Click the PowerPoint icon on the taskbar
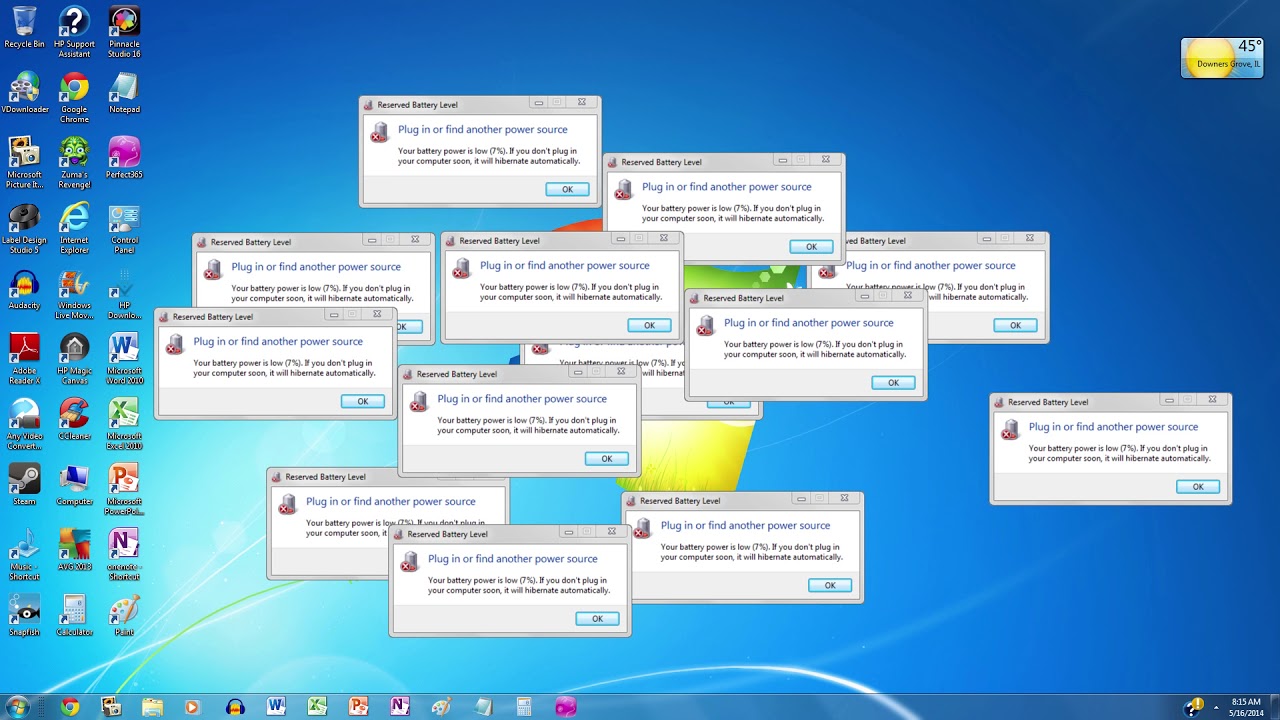1280x720 pixels. 358,707
